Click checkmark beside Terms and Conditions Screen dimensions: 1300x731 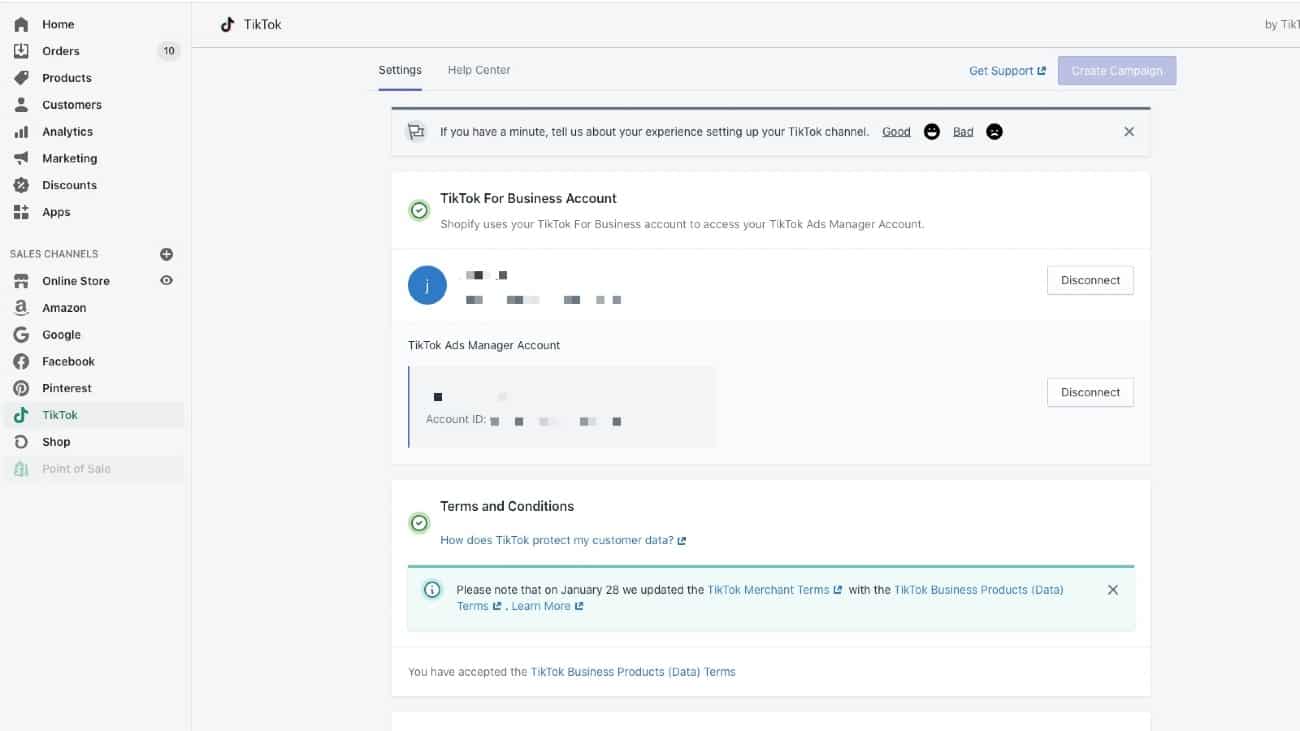[x=419, y=523]
